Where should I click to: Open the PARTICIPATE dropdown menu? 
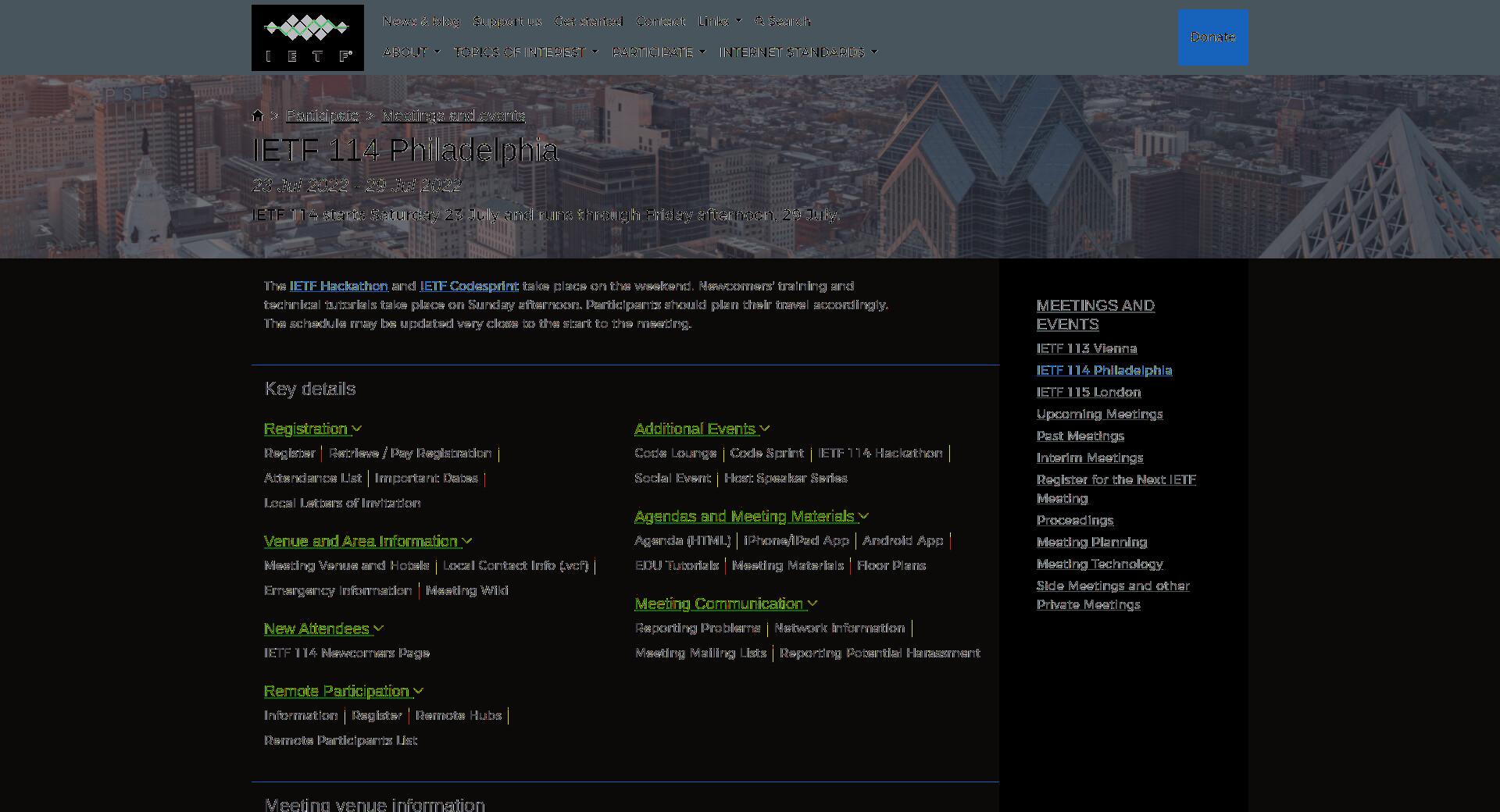point(659,52)
